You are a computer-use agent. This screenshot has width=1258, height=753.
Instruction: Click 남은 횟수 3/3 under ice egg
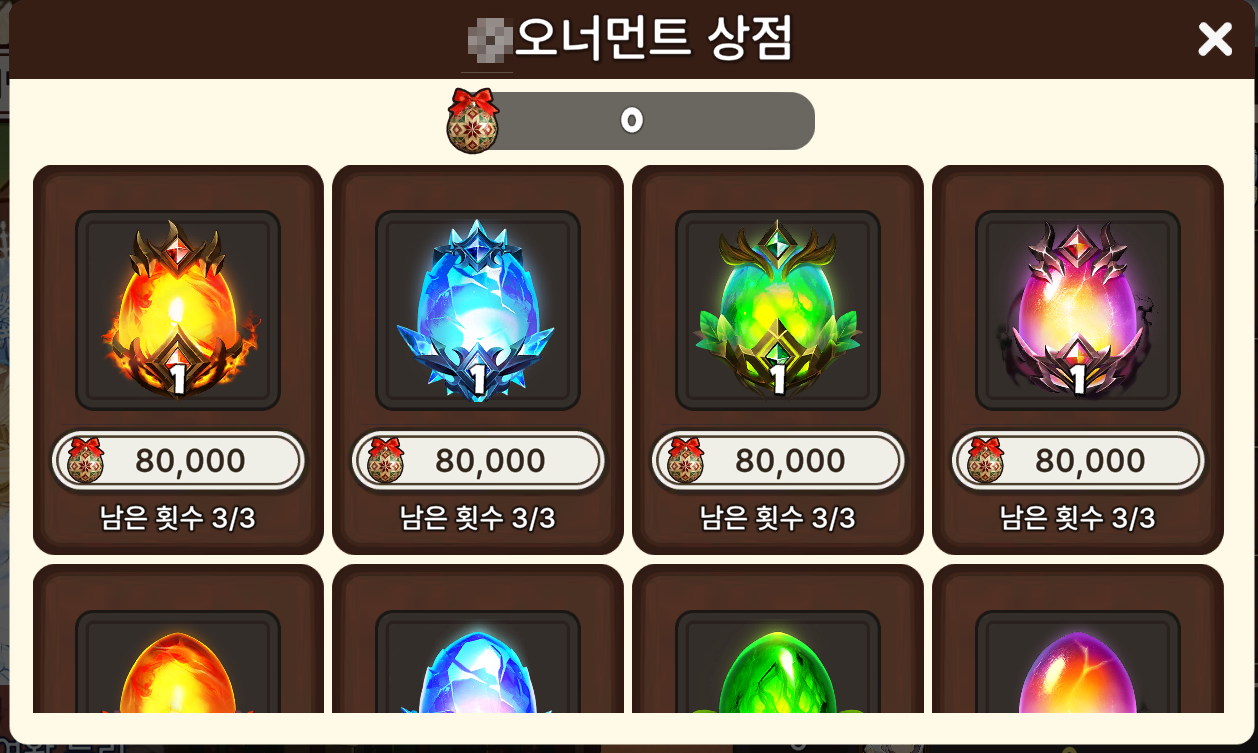pyautogui.click(x=478, y=518)
